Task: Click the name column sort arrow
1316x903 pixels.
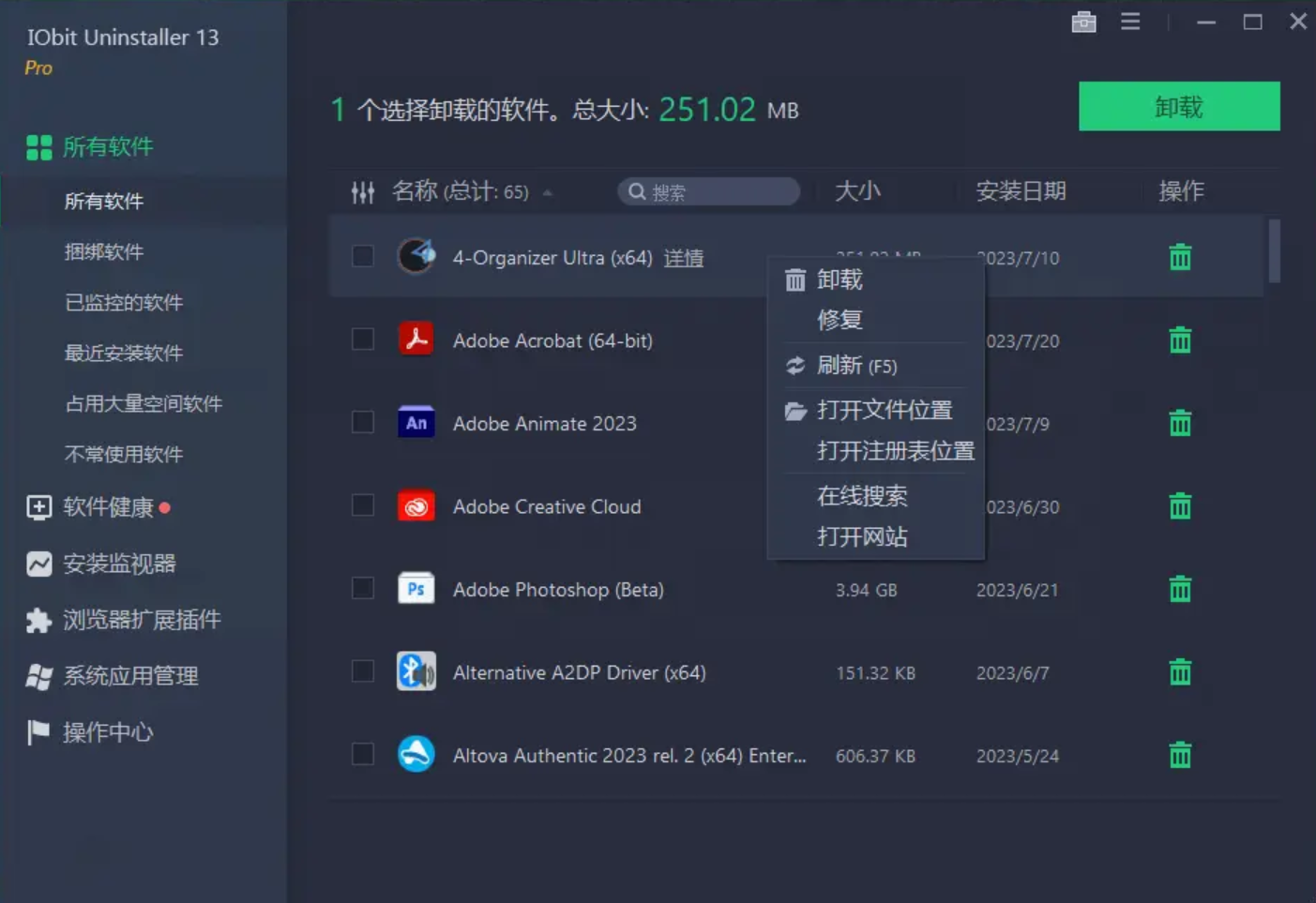Action: (x=547, y=192)
